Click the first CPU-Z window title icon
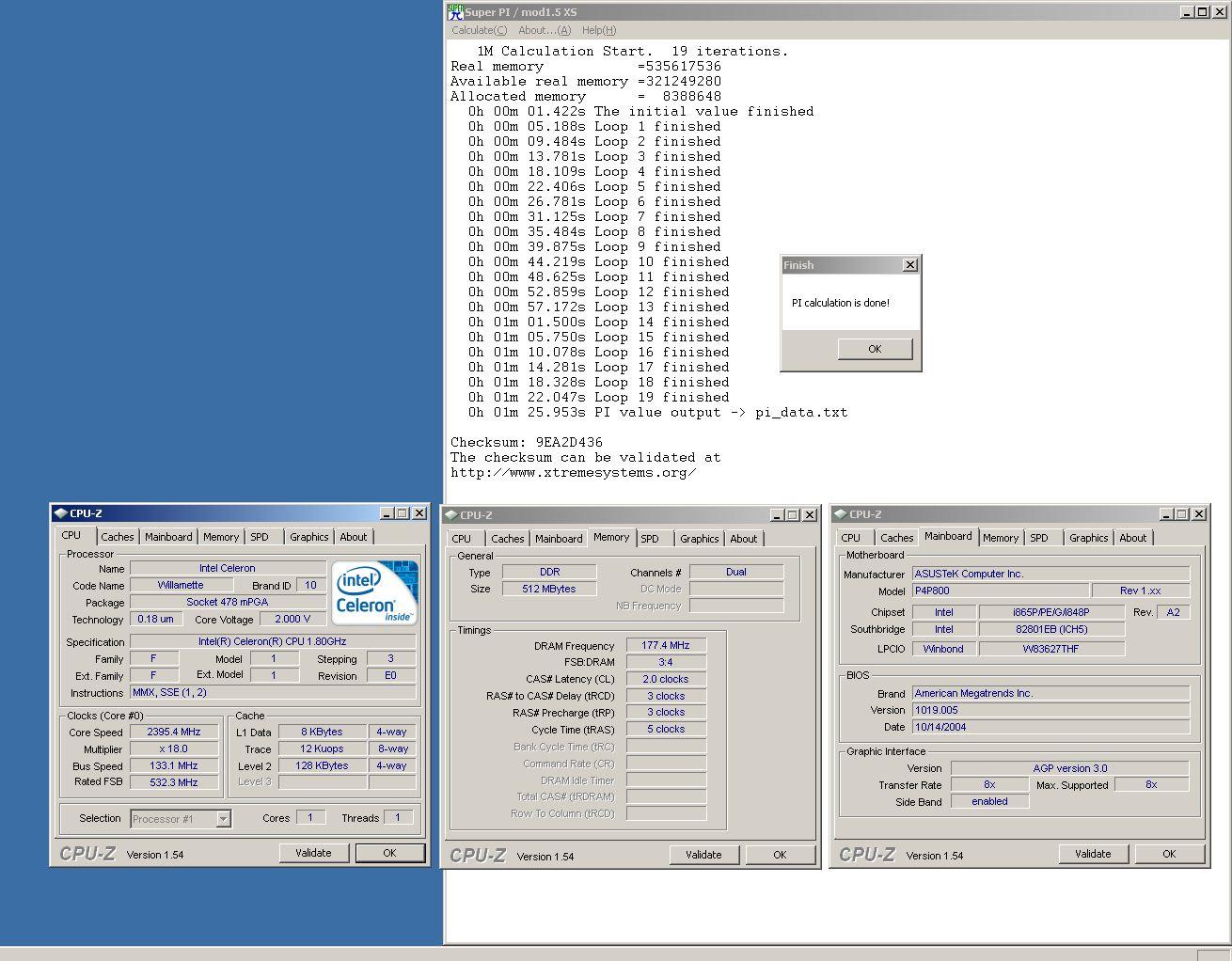The height and width of the screenshot is (961, 1232). click(60, 513)
